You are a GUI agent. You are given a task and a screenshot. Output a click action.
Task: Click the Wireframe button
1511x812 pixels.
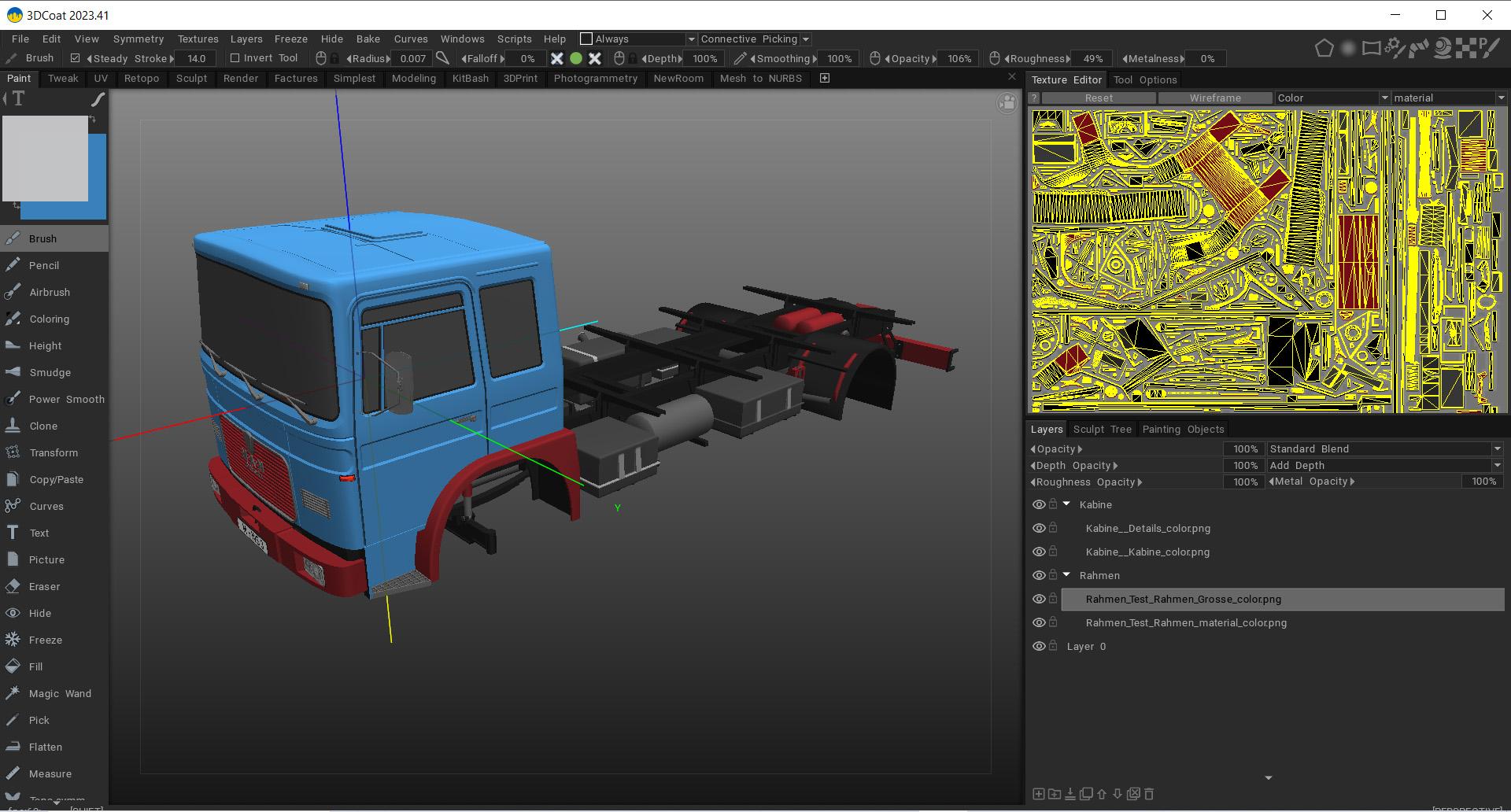point(1215,98)
